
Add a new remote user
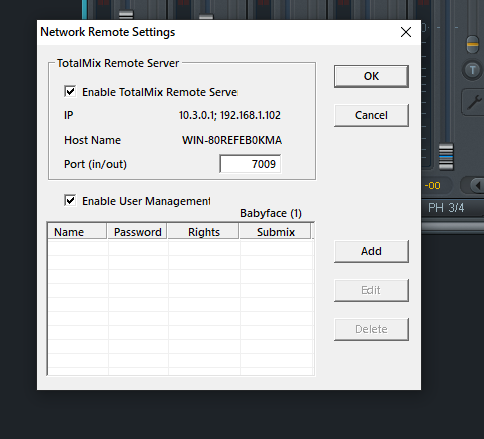pyautogui.click(x=371, y=251)
